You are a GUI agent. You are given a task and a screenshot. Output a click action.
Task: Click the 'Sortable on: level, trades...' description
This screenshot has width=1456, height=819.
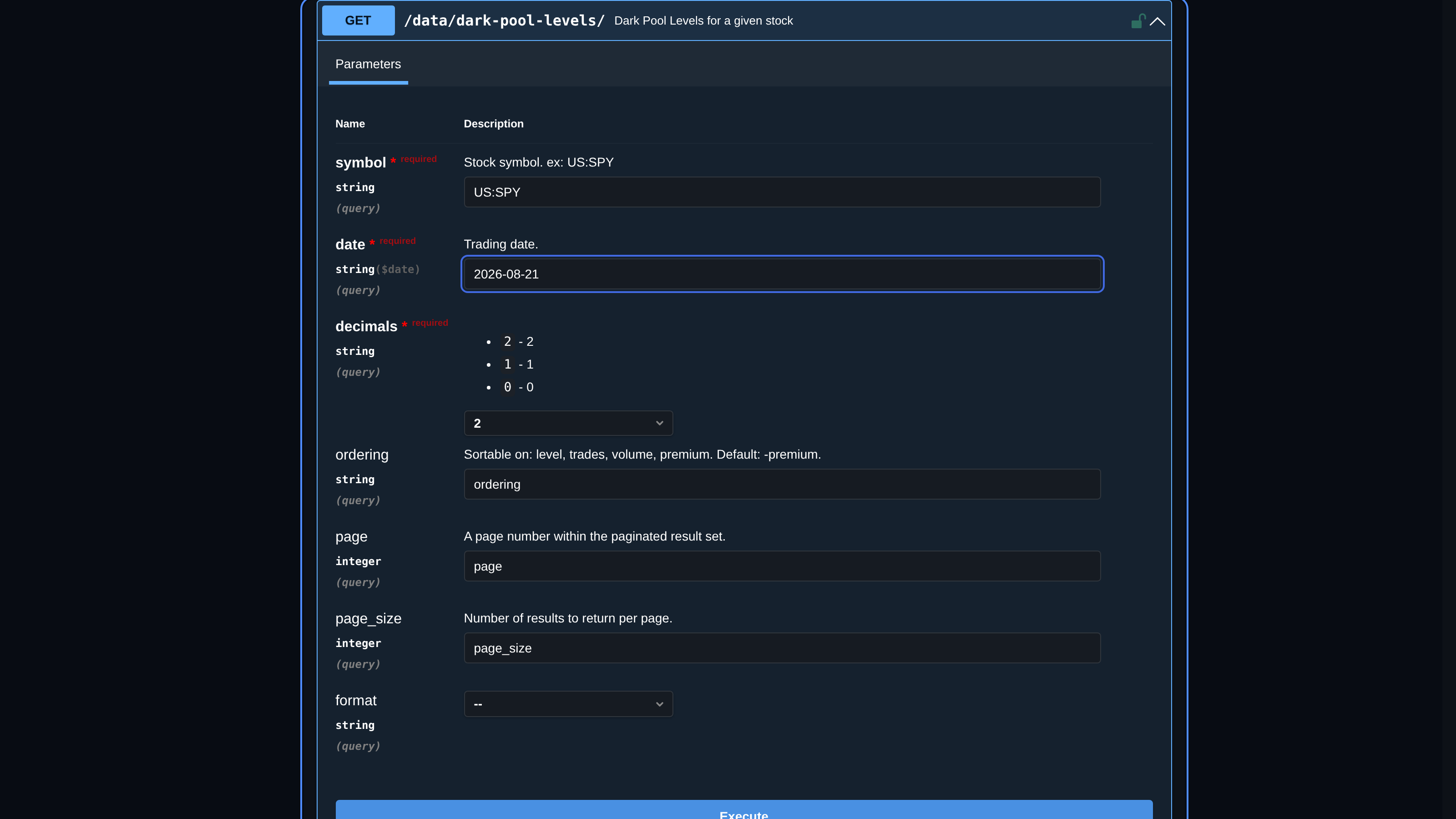click(642, 455)
